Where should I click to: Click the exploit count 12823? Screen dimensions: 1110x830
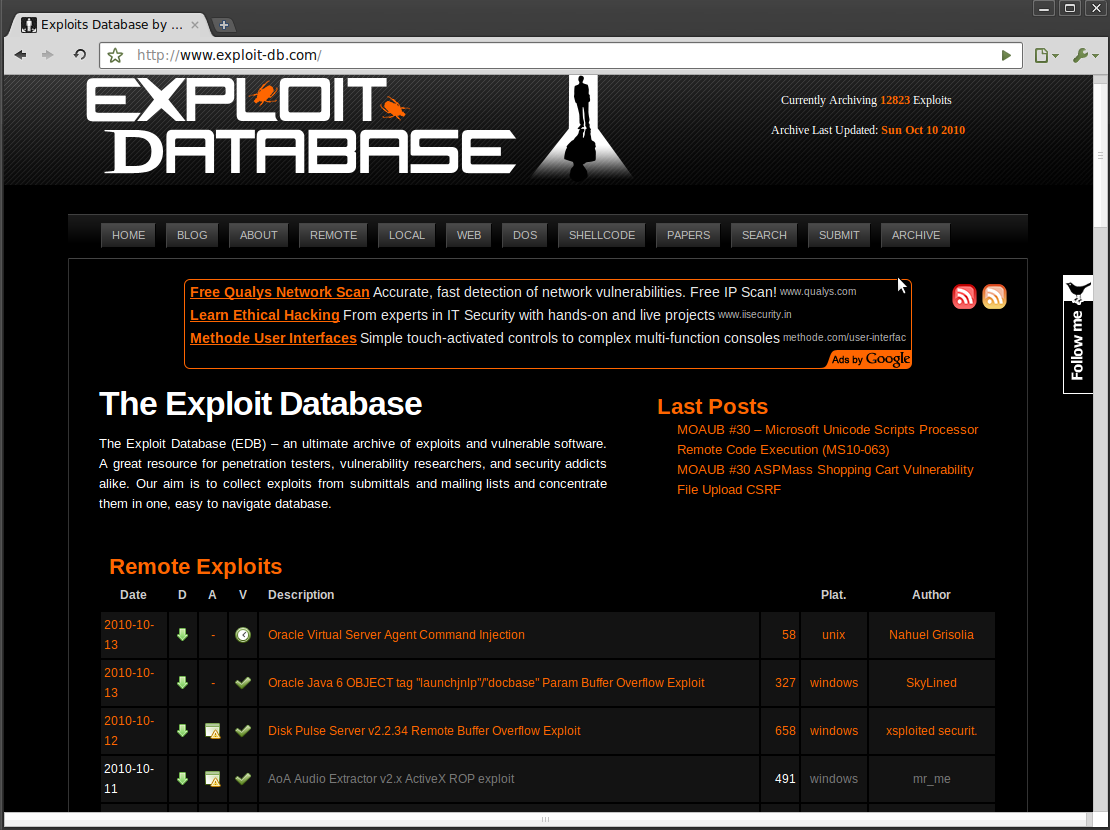(895, 100)
